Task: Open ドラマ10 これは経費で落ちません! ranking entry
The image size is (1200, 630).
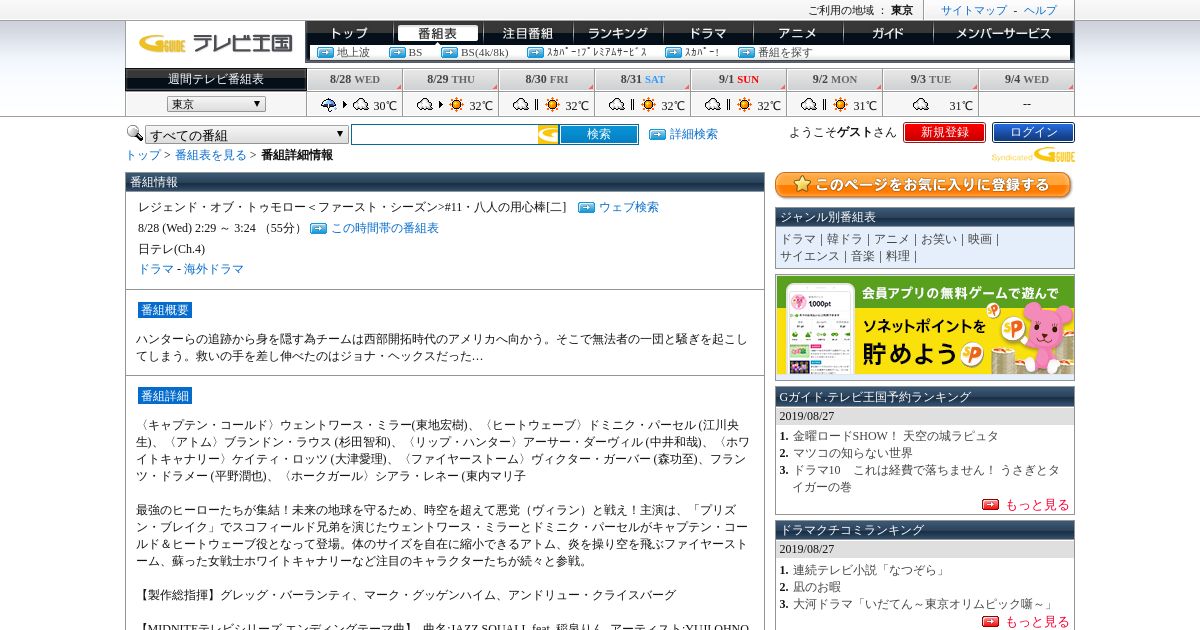Action: pyautogui.click(x=925, y=478)
